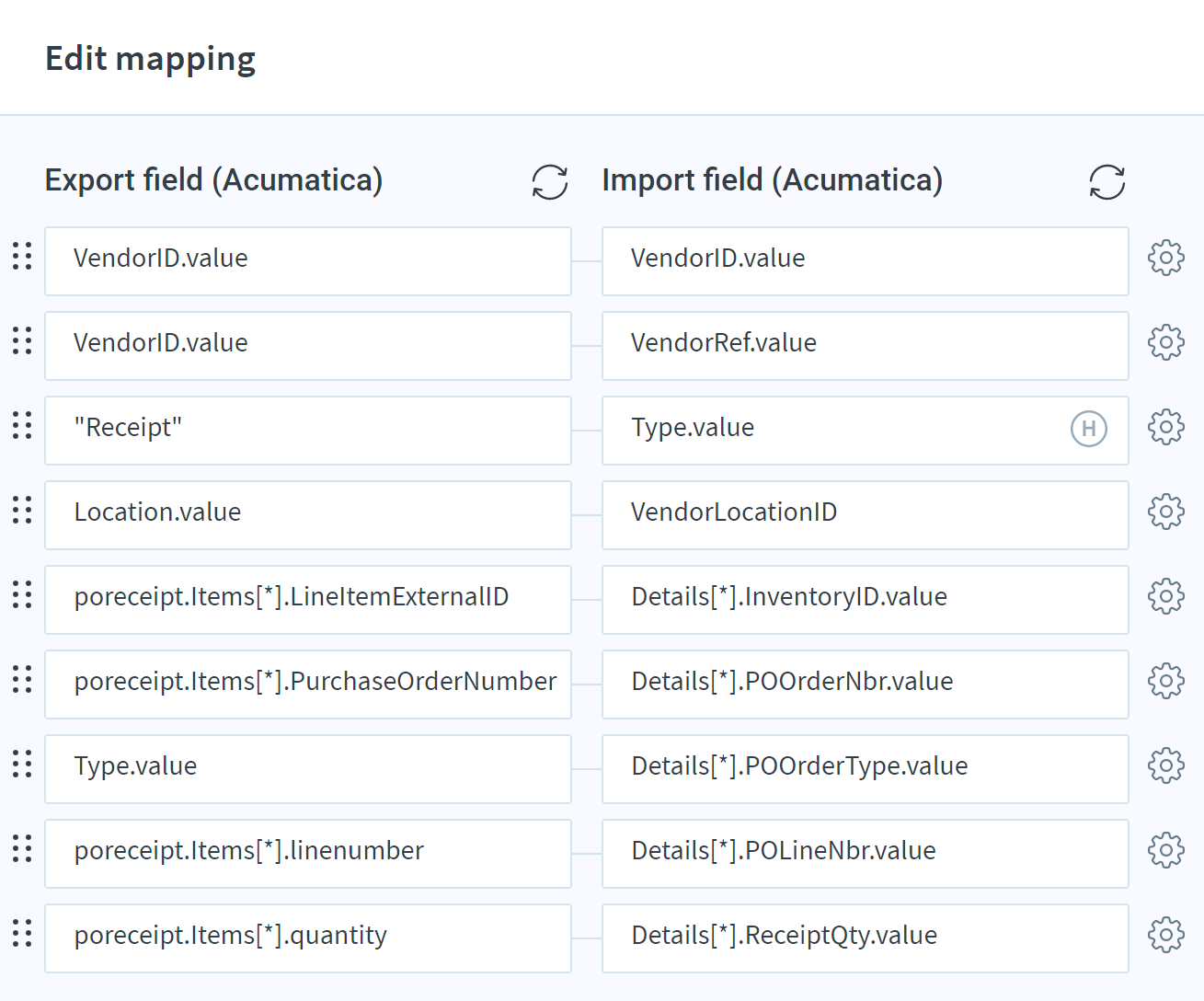This screenshot has height=1001, width=1204.
Task: Refresh the Import field (Acumatica) list
Action: pos(1107,182)
